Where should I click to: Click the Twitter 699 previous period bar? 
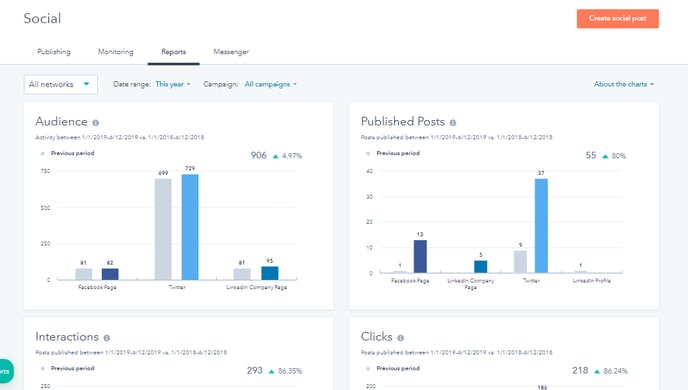coord(163,229)
